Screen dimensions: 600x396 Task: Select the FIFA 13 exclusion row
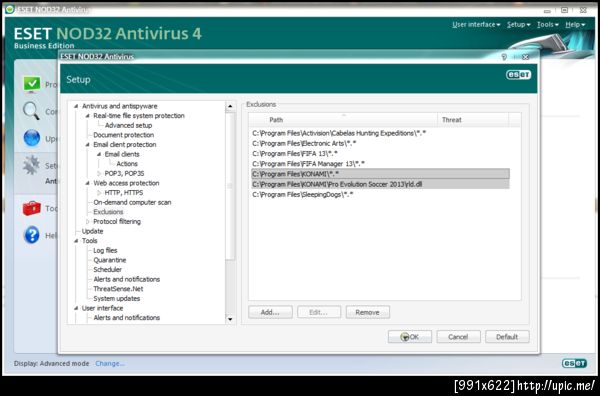tap(380, 153)
